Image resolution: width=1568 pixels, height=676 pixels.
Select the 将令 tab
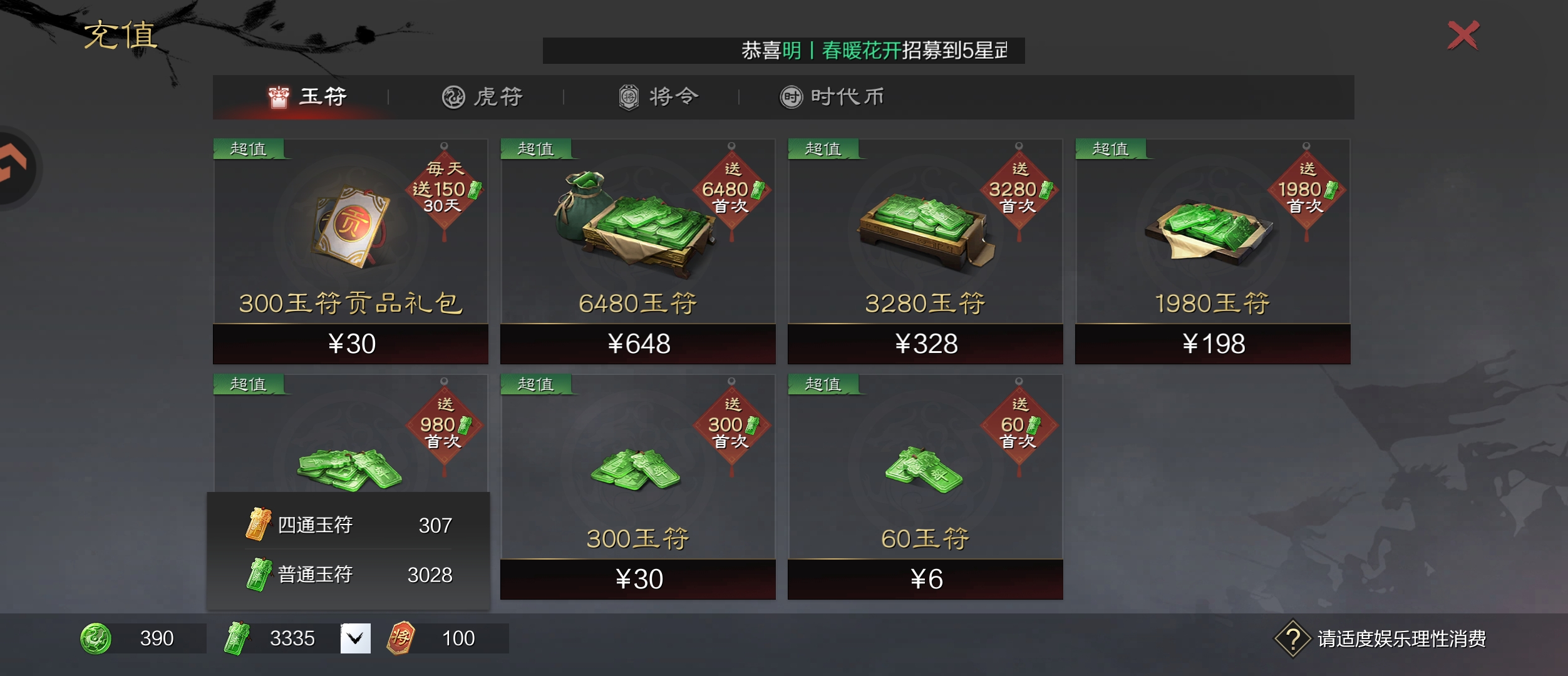658,97
